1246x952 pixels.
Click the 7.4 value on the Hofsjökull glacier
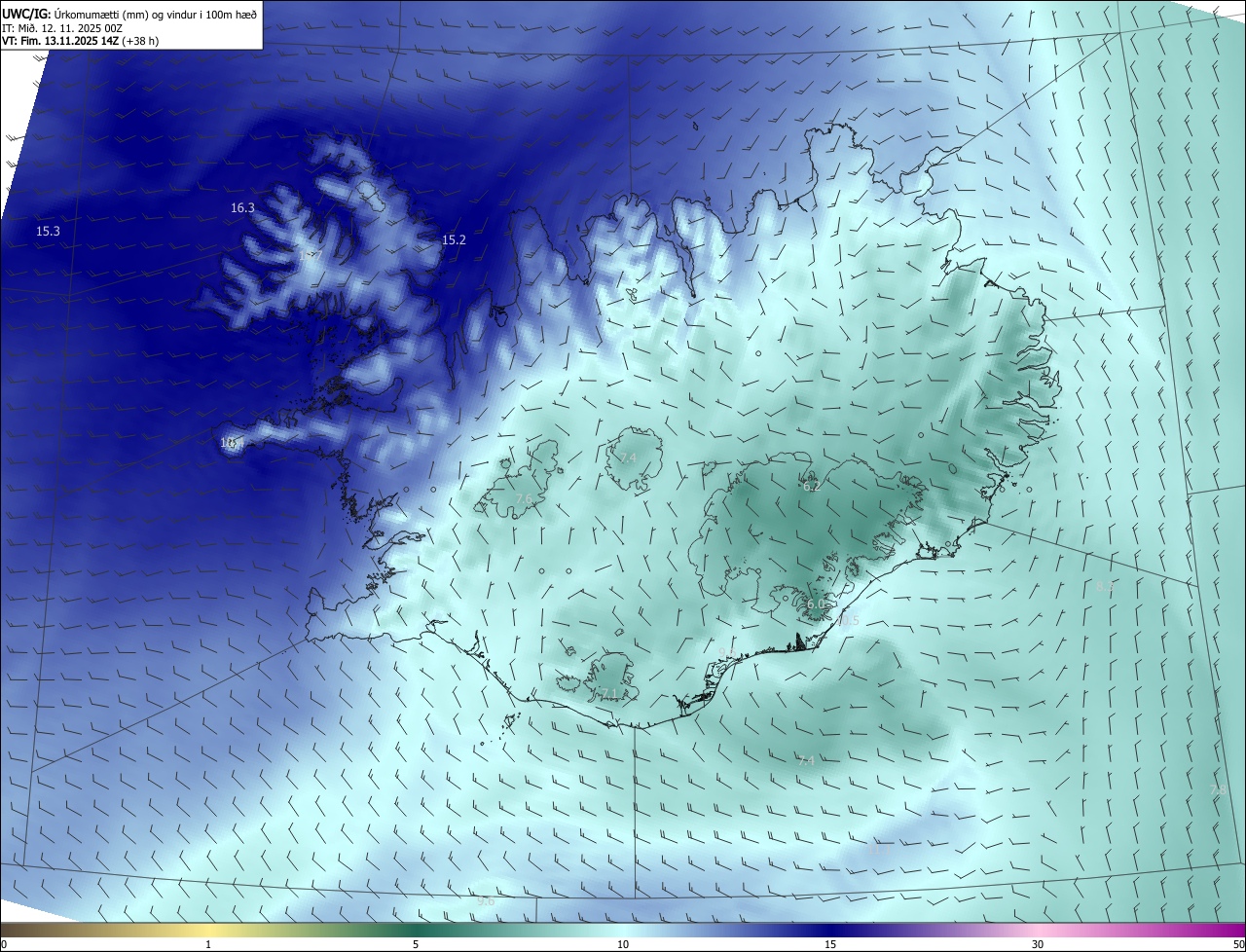628,458
